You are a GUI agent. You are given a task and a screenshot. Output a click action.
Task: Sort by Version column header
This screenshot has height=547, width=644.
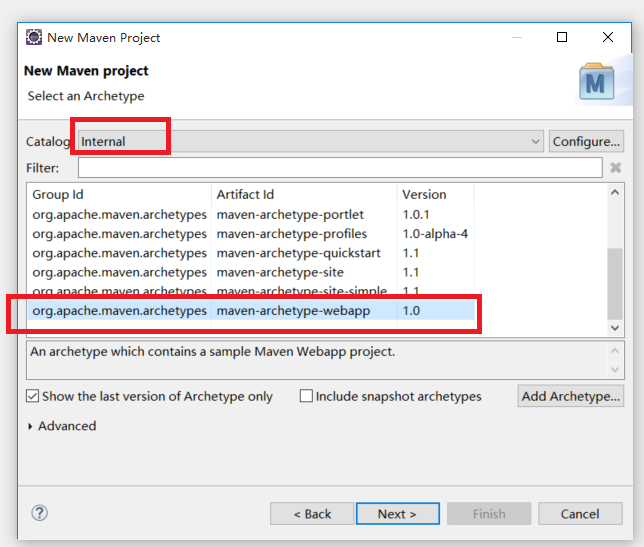[435, 194]
